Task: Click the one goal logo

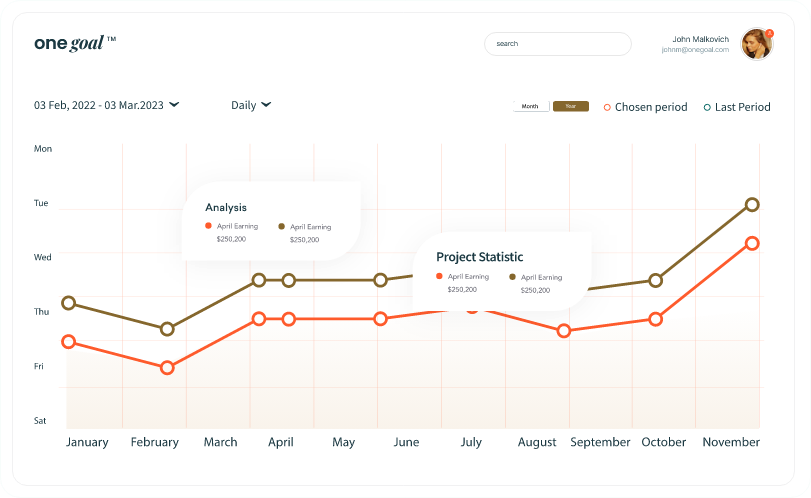Action: (x=75, y=43)
